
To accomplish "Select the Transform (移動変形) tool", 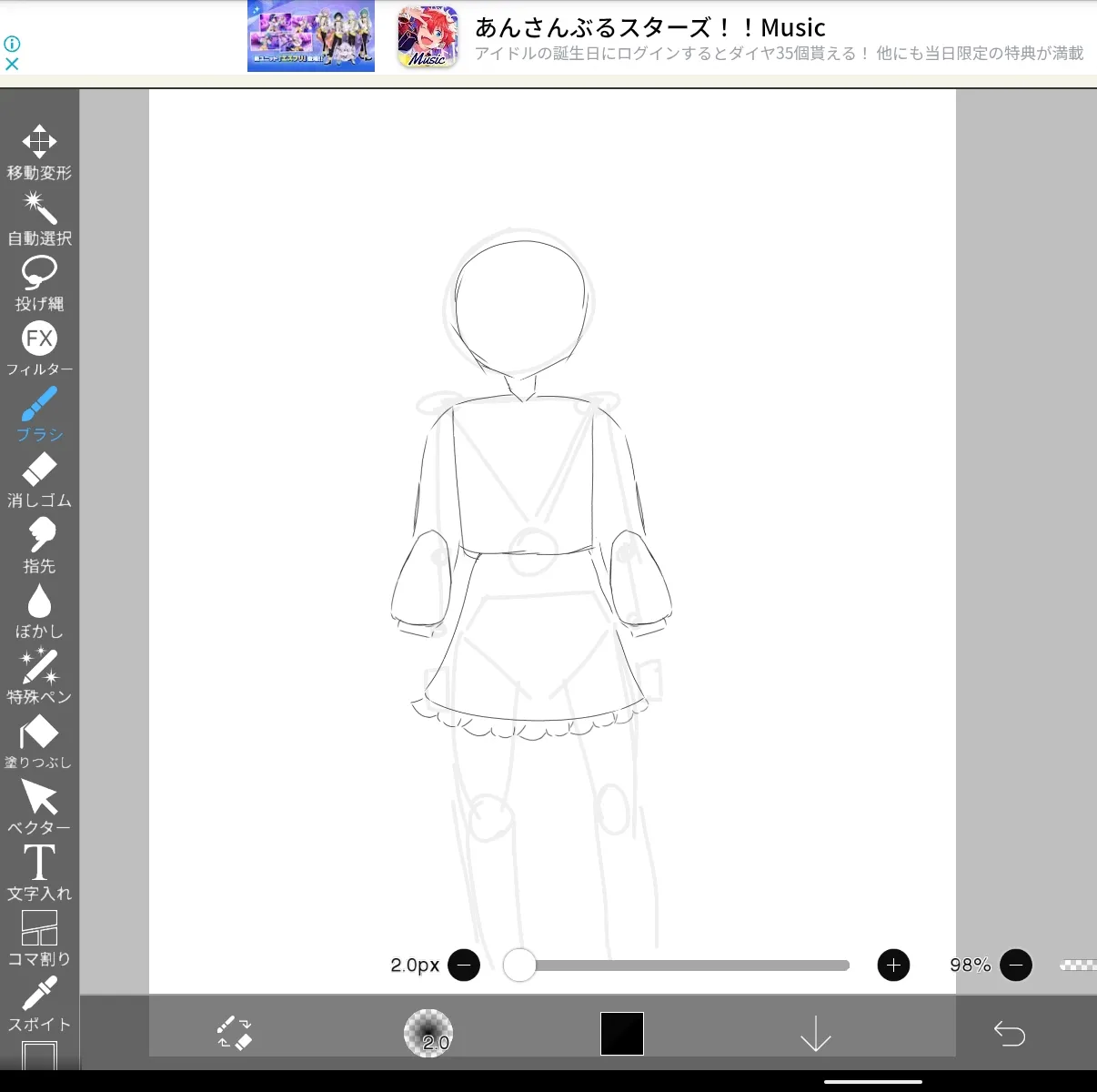I will [x=39, y=152].
